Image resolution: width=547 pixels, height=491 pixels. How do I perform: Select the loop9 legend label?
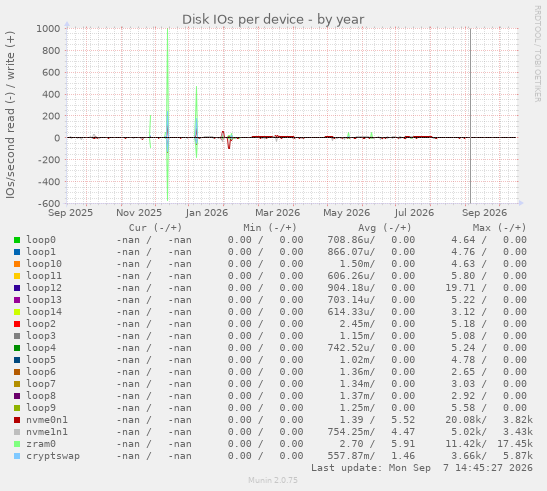[41, 408]
